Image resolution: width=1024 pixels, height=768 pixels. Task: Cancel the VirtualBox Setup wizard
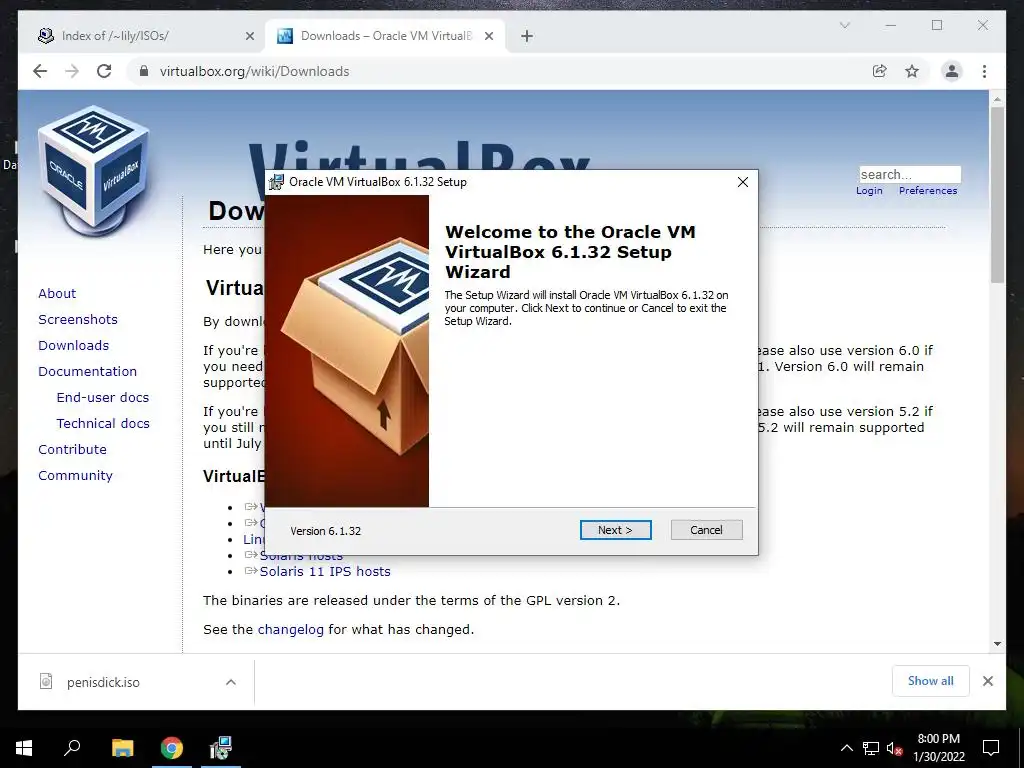point(707,530)
